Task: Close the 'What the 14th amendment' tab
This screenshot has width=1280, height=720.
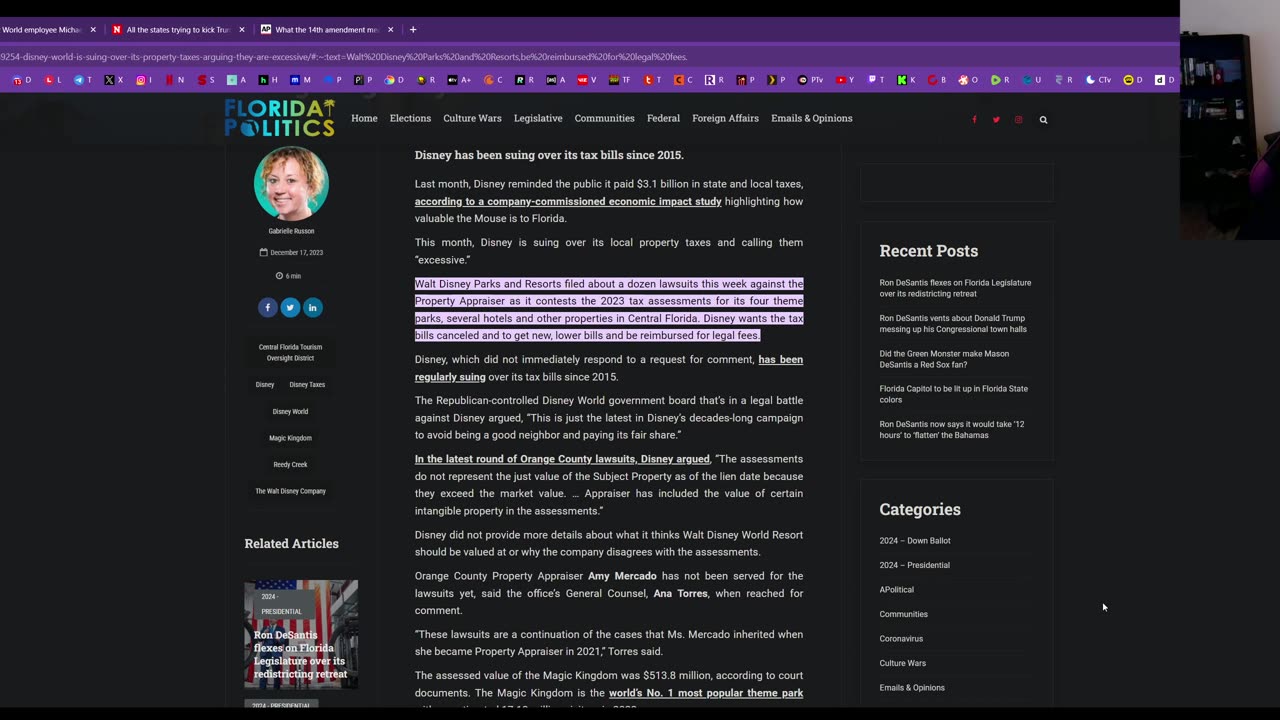Action: click(x=390, y=30)
